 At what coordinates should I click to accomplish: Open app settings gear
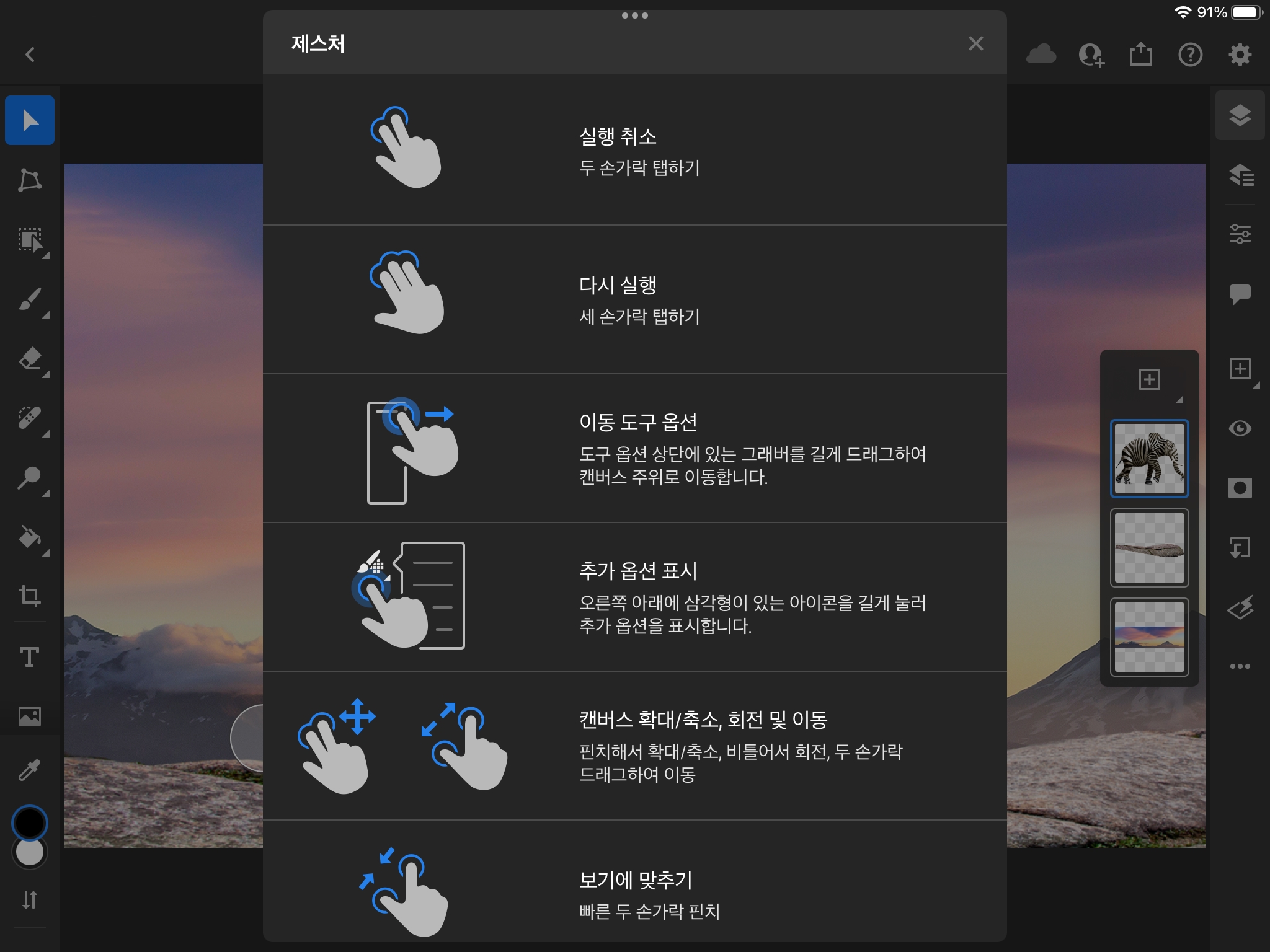pyautogui.click(x=1240, y=55)
